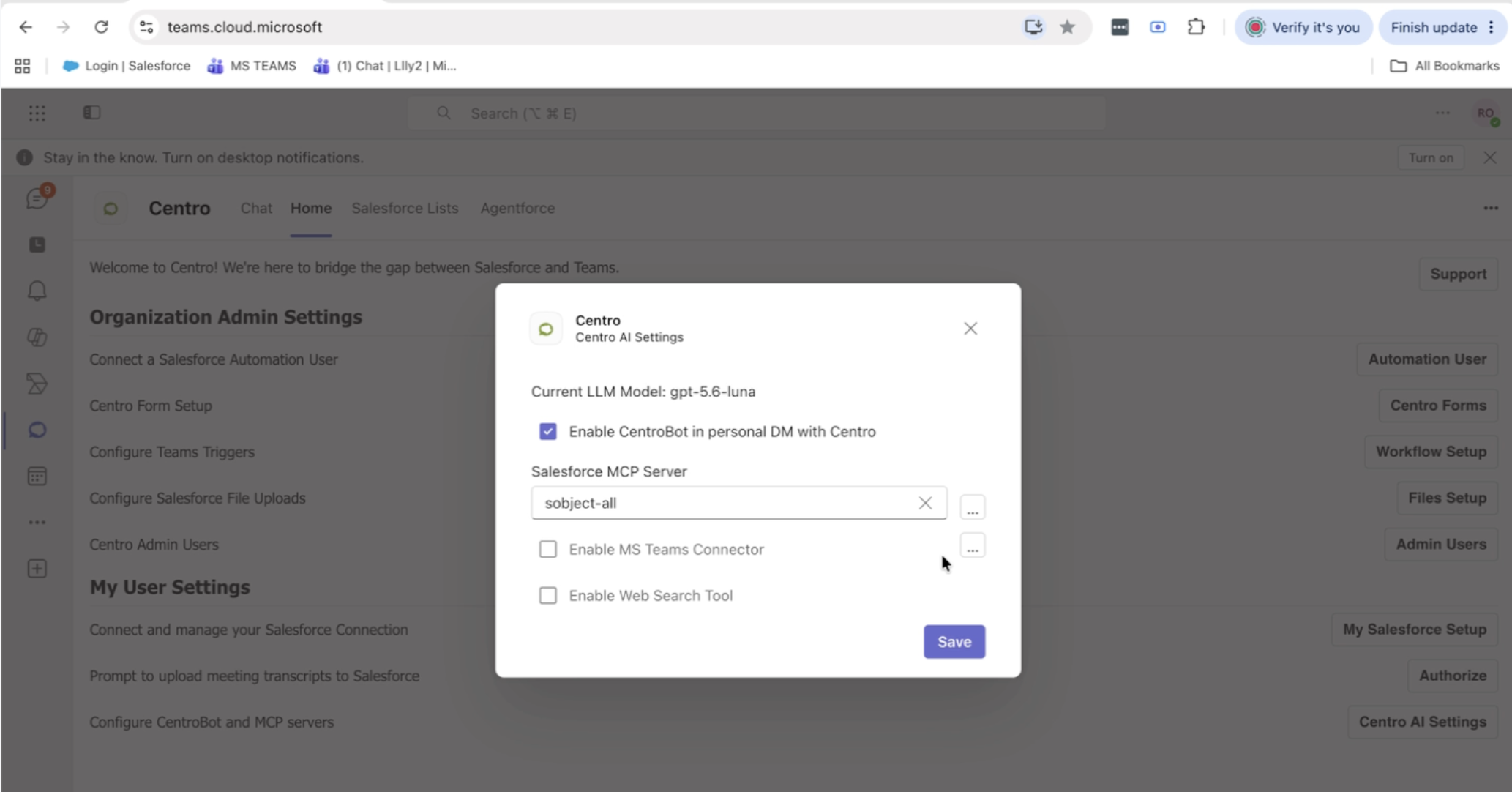This screenshot has width=1512, height=792.
Task: Click the browser address bar URL
Action: pyautogui.click(x=244, y=27)
